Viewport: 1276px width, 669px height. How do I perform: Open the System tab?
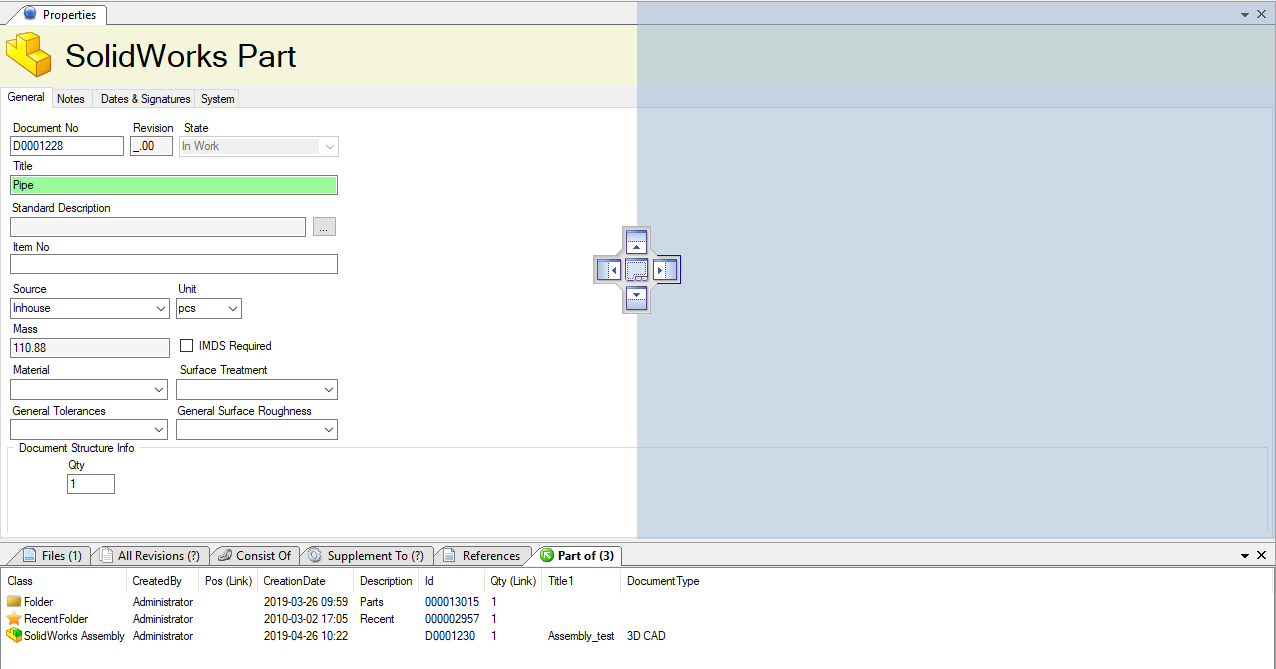coord(217,99)
